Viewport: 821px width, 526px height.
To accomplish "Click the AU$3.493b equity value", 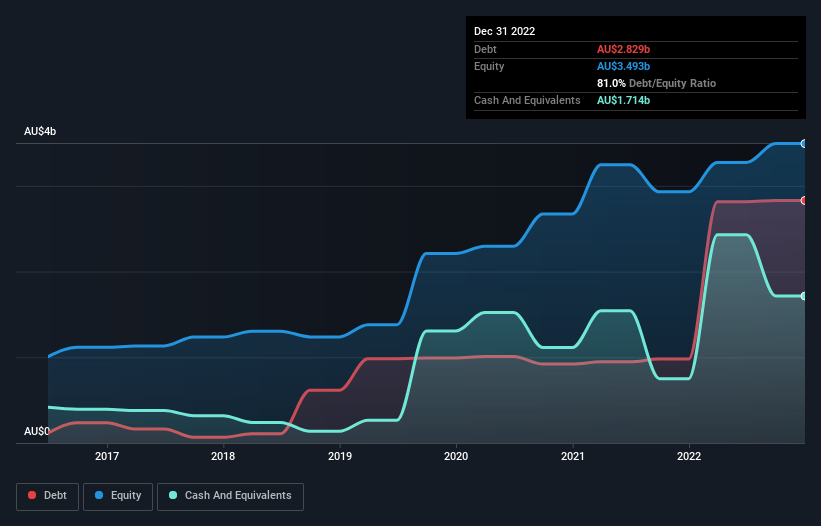I will tap(623, 66).
